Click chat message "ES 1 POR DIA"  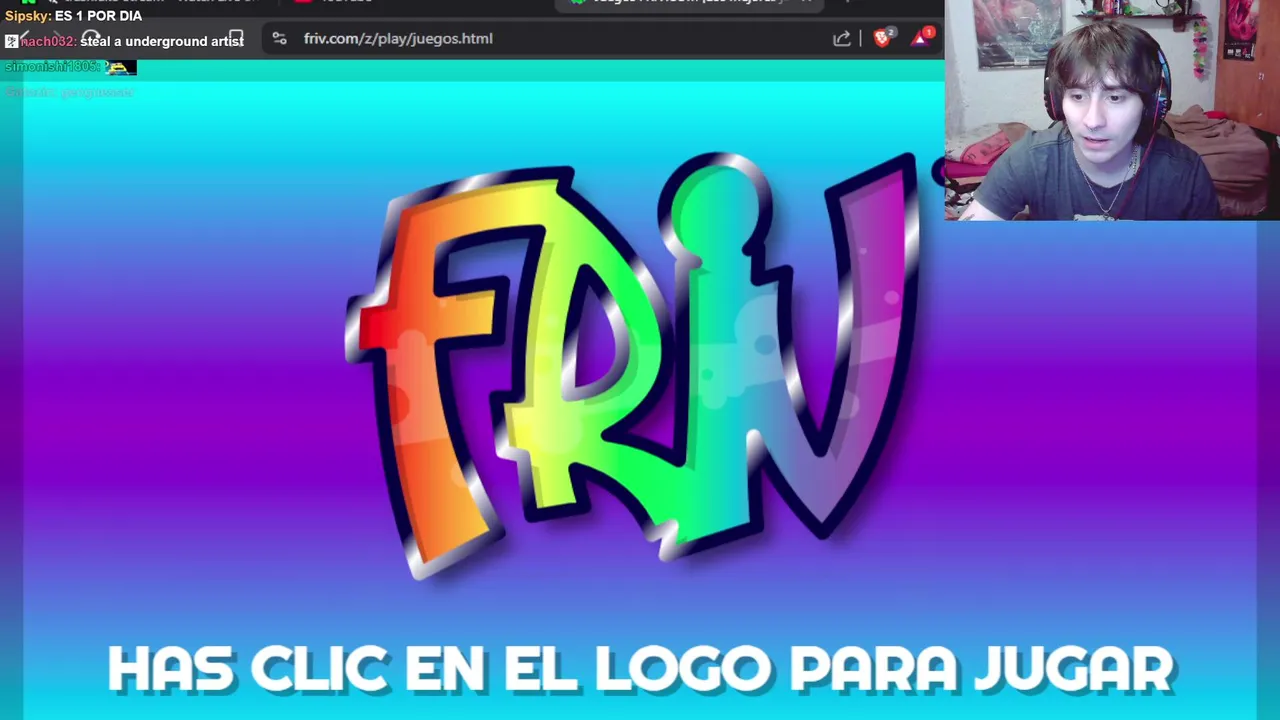(98, 16)
